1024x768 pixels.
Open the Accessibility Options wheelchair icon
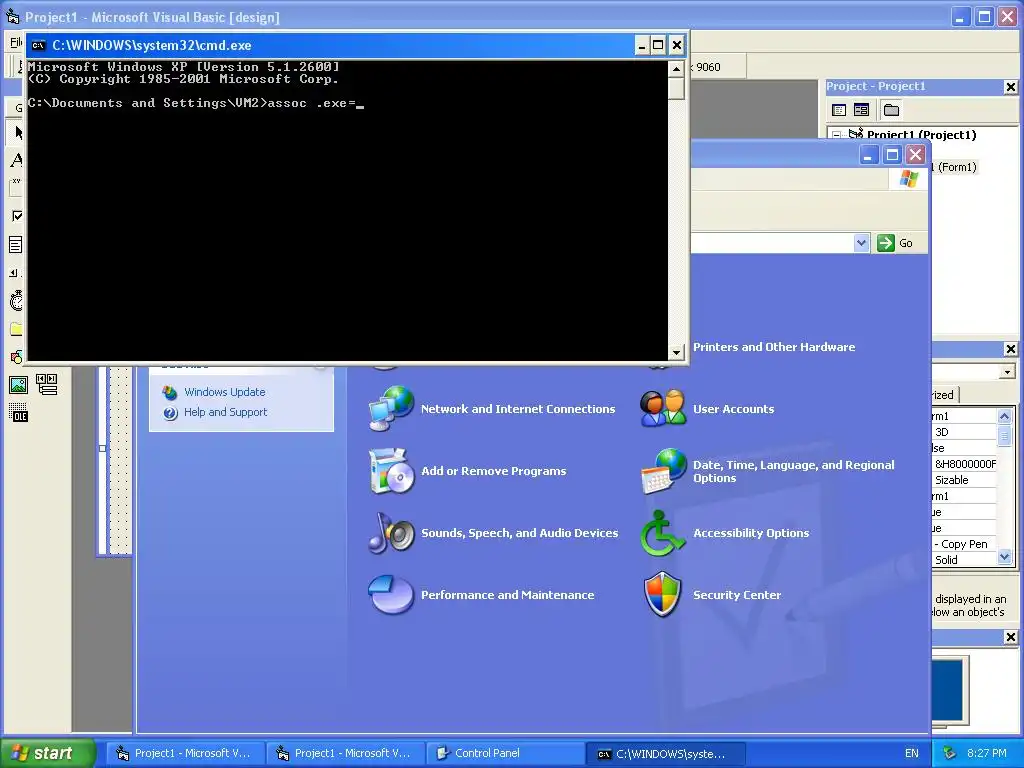[x=662, y=533]
